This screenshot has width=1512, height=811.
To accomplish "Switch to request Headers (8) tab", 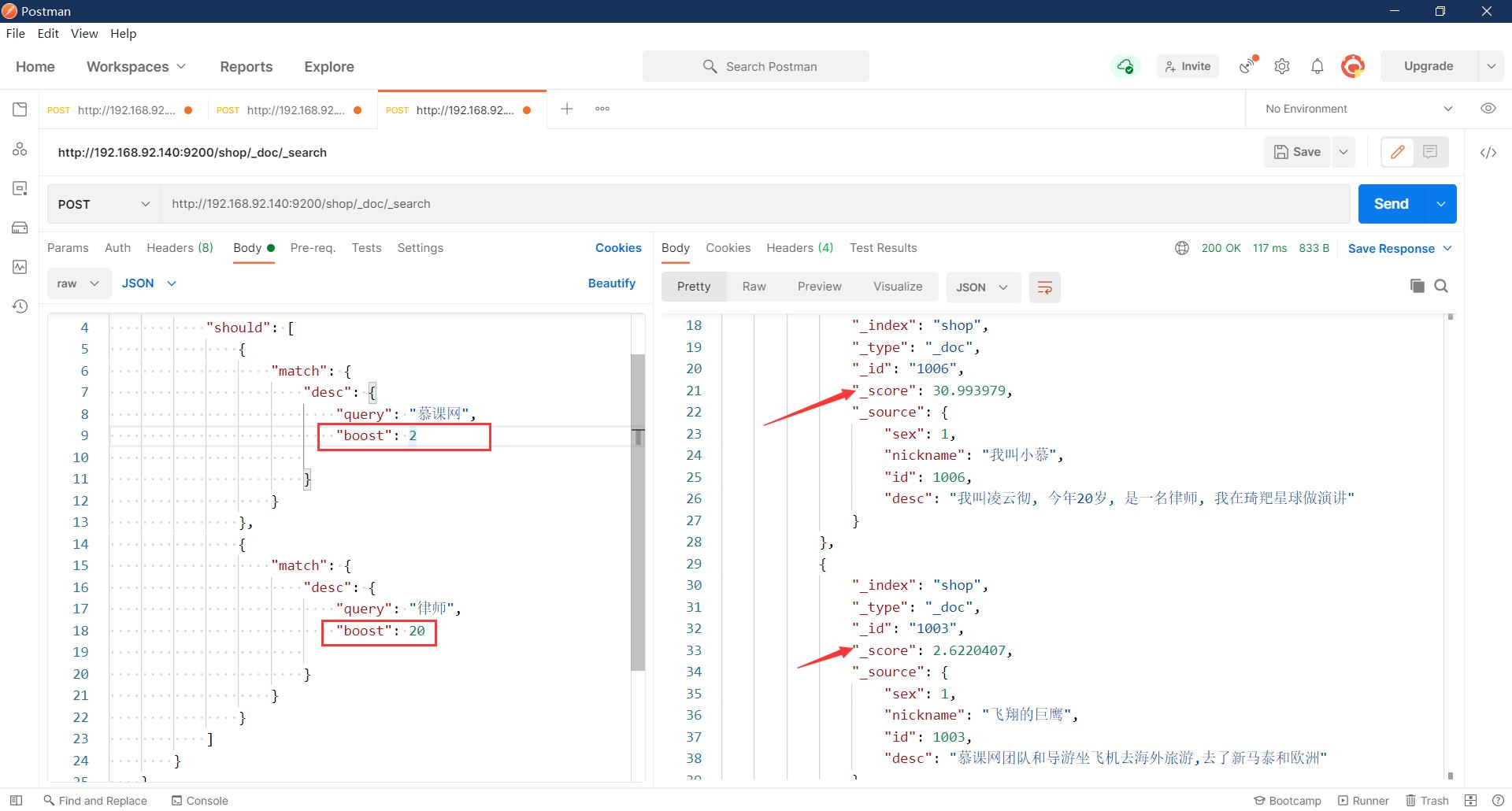I will click(x=180, y=248).
